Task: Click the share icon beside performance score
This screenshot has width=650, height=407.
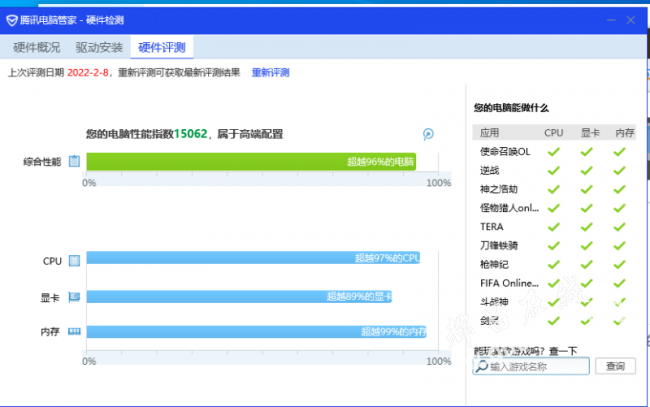Action: point(428,134)
